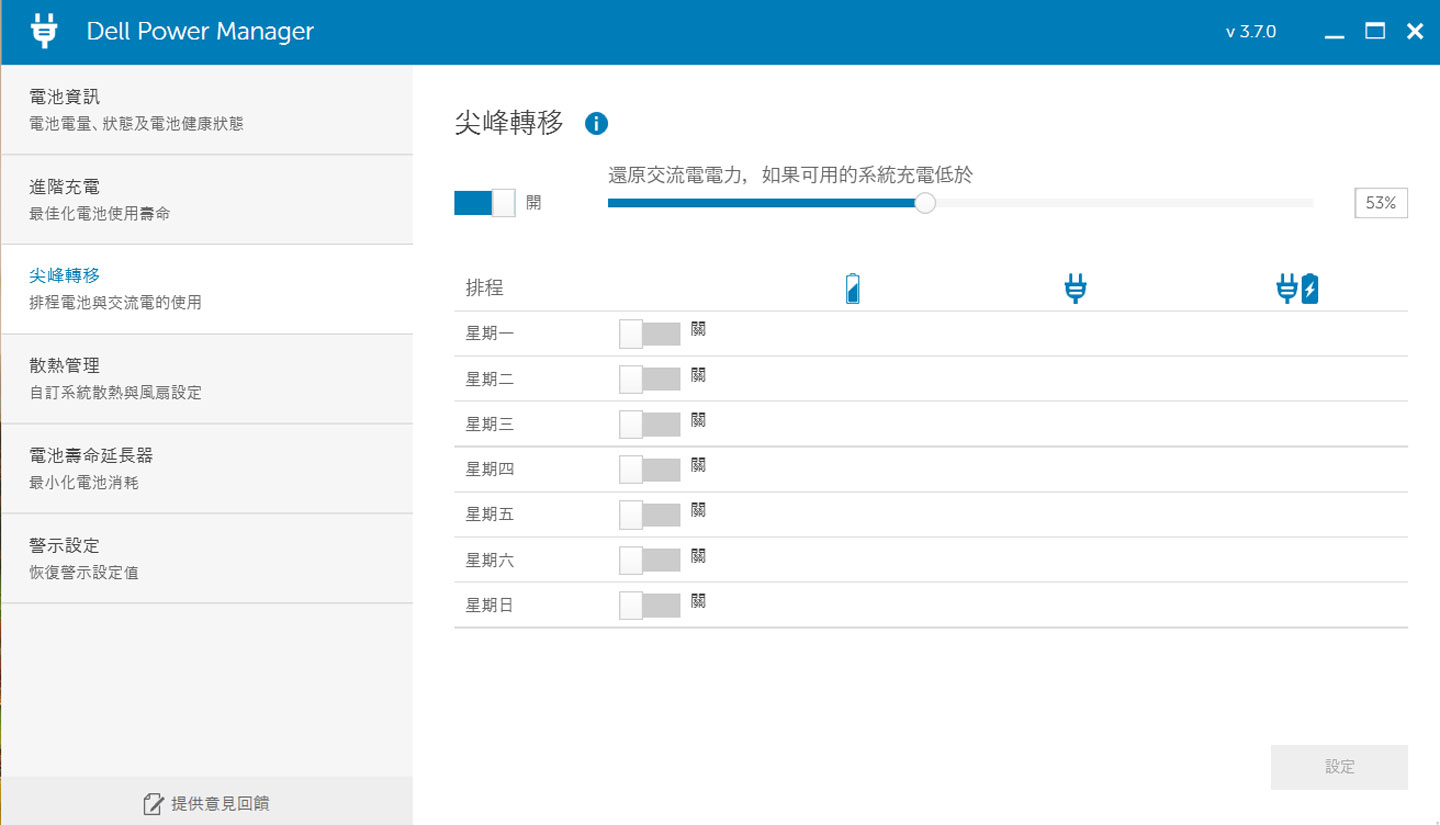Click the 53% threshold value field
1440x825 pixels.
coord(1380,202)
